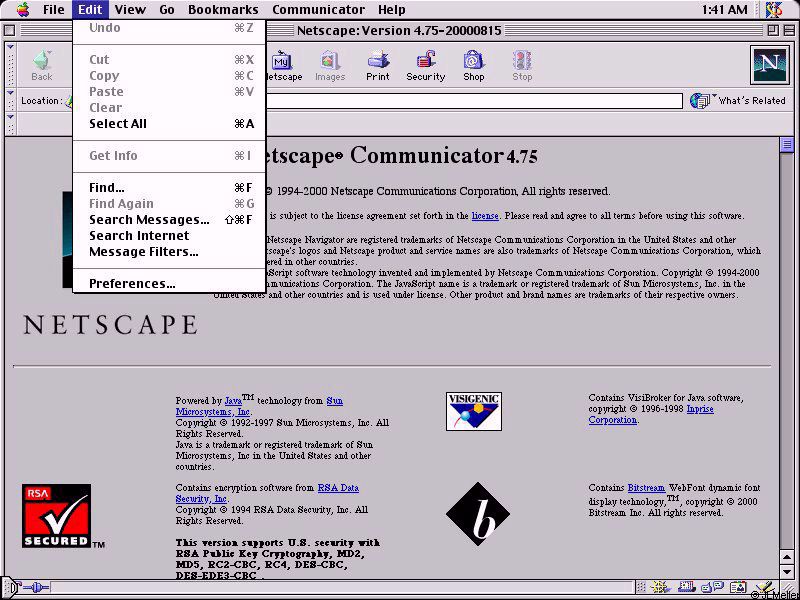Open Preferences... from Edit menu
800x600 pixels.
point(169,284)
